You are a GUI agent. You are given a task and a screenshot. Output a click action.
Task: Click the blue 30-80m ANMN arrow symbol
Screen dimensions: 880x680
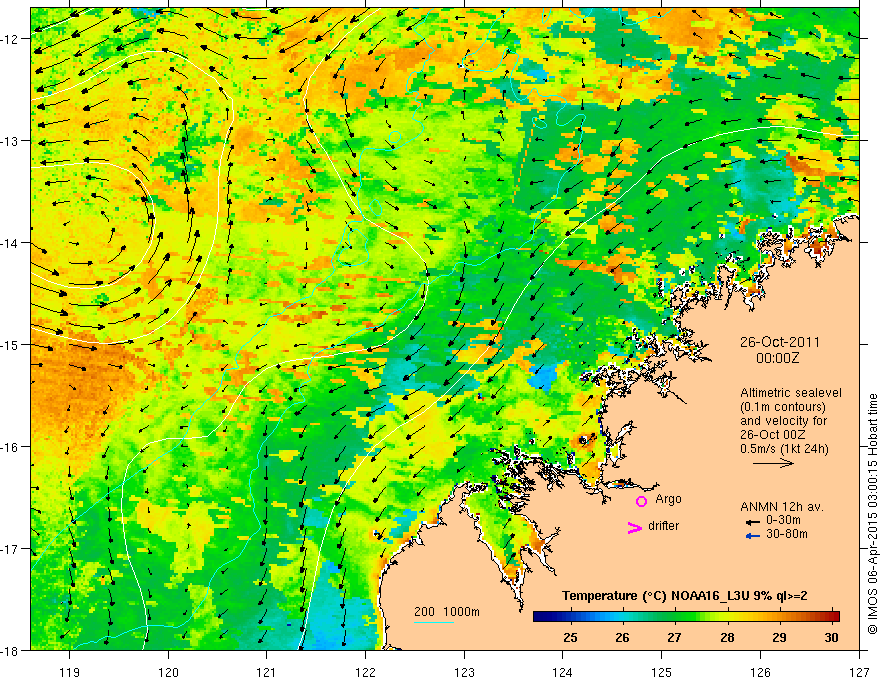coord(753,536)
